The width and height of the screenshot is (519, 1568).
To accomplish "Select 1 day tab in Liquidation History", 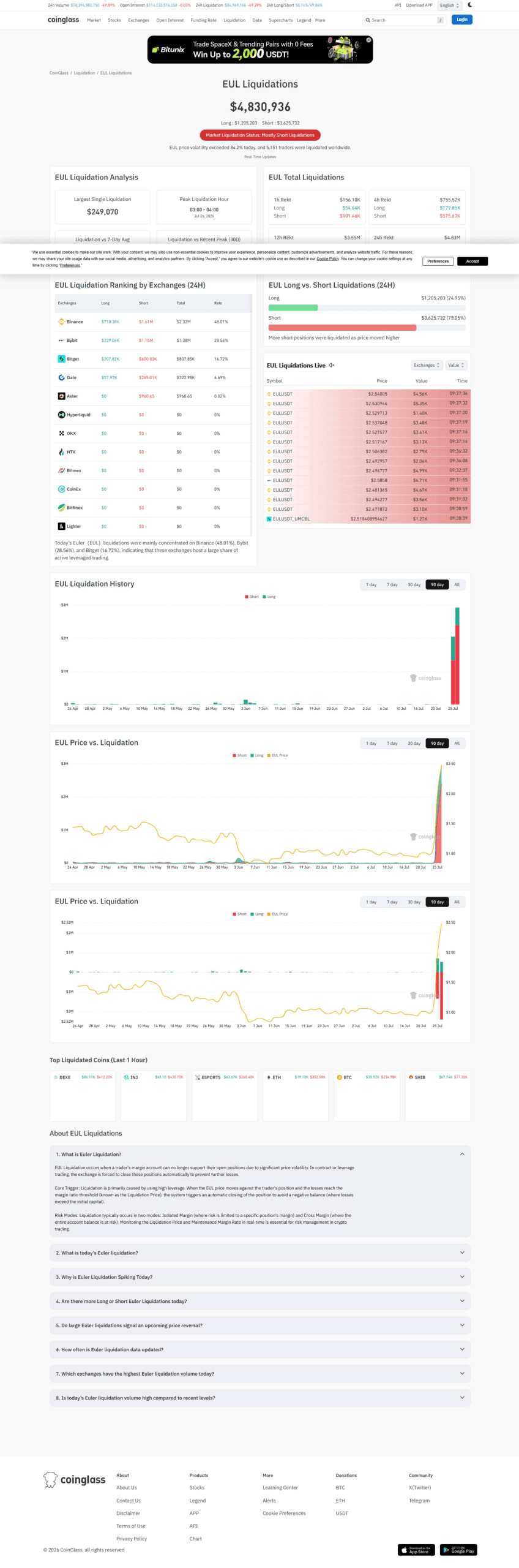I will (x=372, y=584).
